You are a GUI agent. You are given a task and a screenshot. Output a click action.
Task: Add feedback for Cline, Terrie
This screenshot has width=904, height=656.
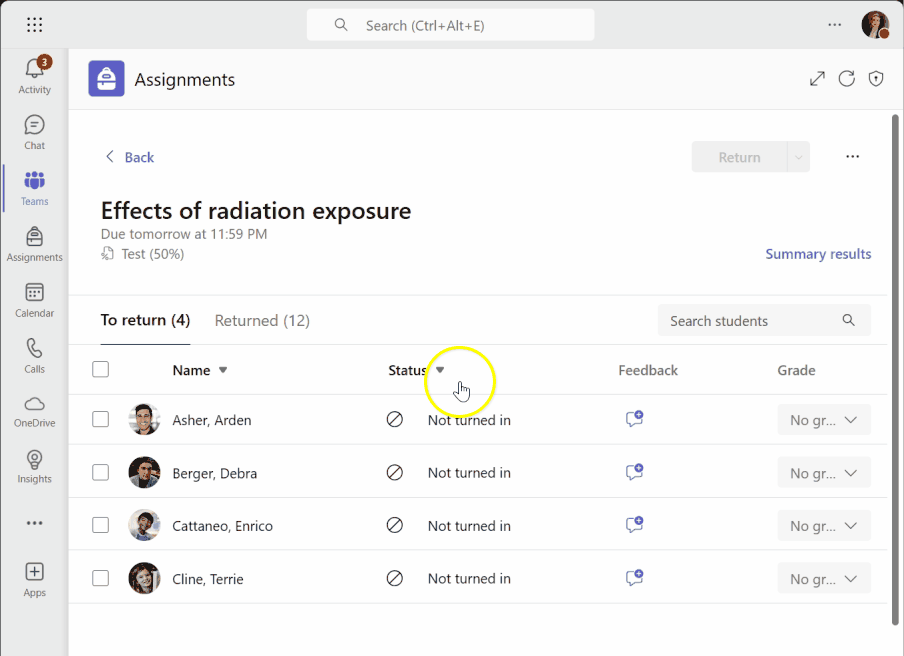pyautogui.click(x=634, y=578)
